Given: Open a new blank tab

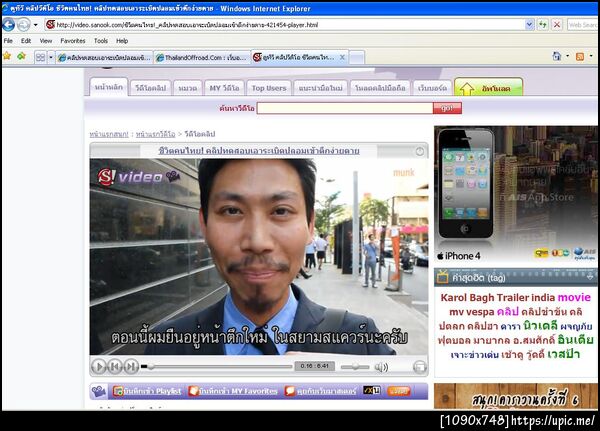Looking at the screenshot, I should [x=357, y=58].
